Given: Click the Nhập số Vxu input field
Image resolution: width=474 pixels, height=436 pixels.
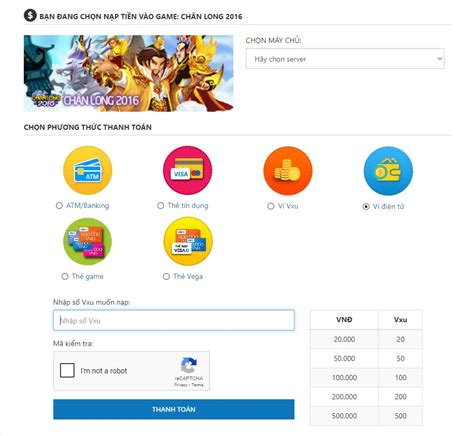Looking at the screenshot, I should point(174,320).
